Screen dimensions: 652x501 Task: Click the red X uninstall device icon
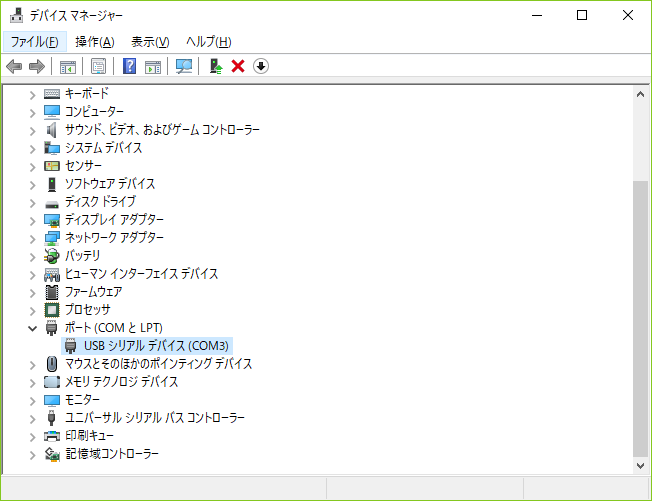pos(238,67)
